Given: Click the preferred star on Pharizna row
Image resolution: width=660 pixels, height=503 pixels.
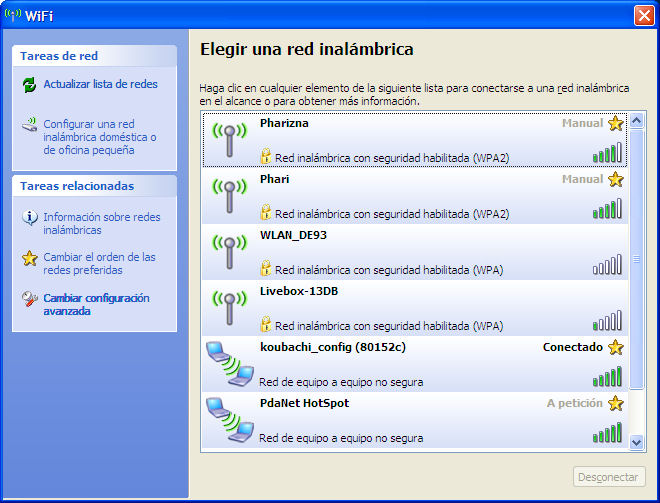Looking at the screenshot, I should (615, 123).
